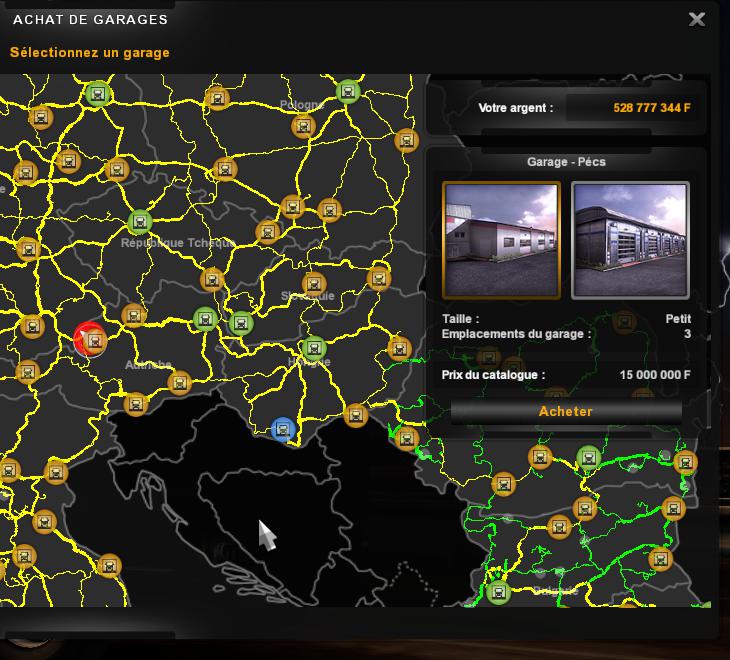Select the blue Pécs garage marker on map
Image resolution: width=730 pixels, height=660 pixels.
[283, 430]
